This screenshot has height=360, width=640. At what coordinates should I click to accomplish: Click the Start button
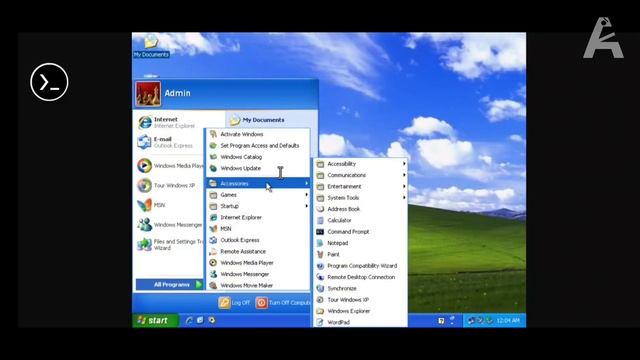[x=155, y=320]
